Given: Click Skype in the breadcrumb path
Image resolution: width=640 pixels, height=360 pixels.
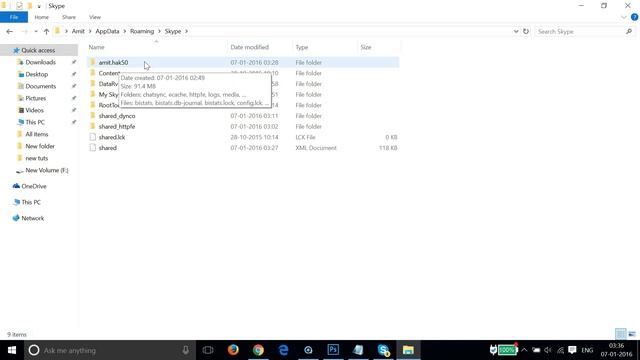Looking at the screenshot, I should coord(173,31).
